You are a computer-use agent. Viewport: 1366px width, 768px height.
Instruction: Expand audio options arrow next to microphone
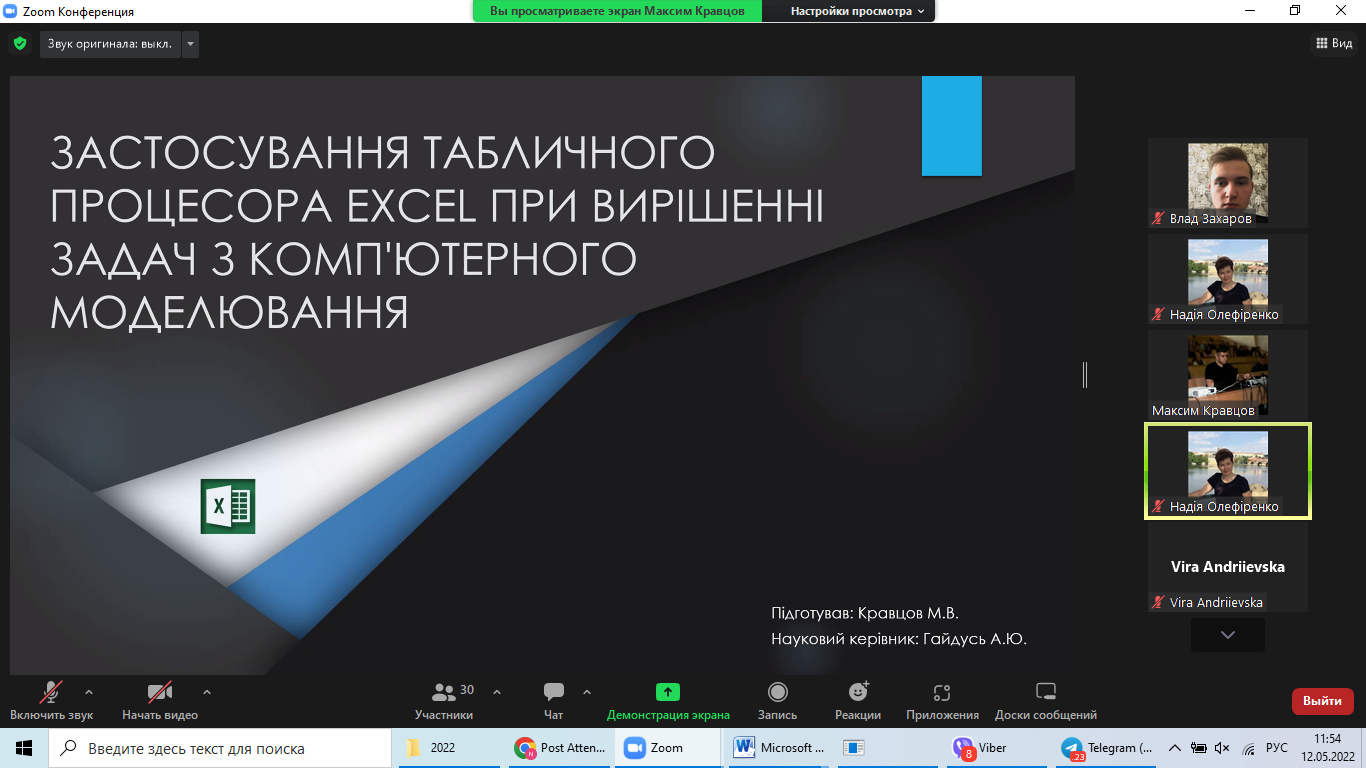pos(89,692)
